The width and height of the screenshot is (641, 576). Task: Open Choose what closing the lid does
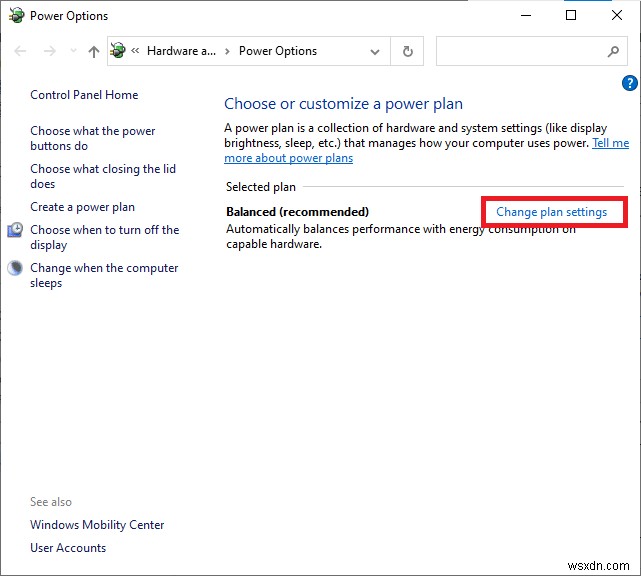[103, 176]
